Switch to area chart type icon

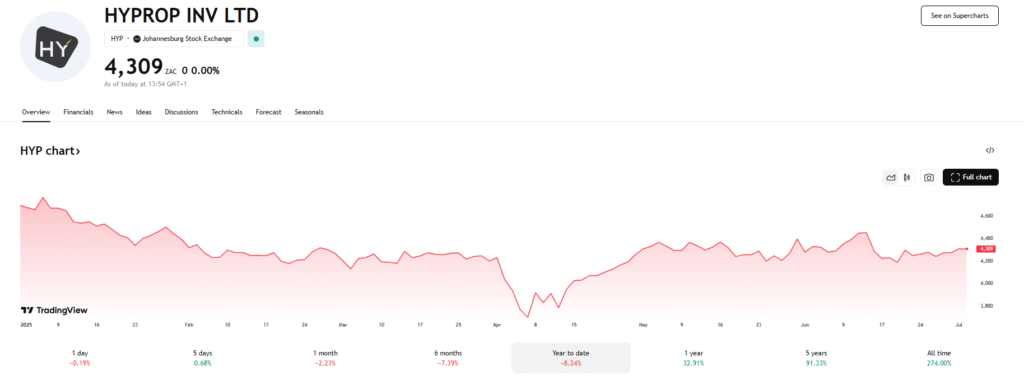coord(890,177)
